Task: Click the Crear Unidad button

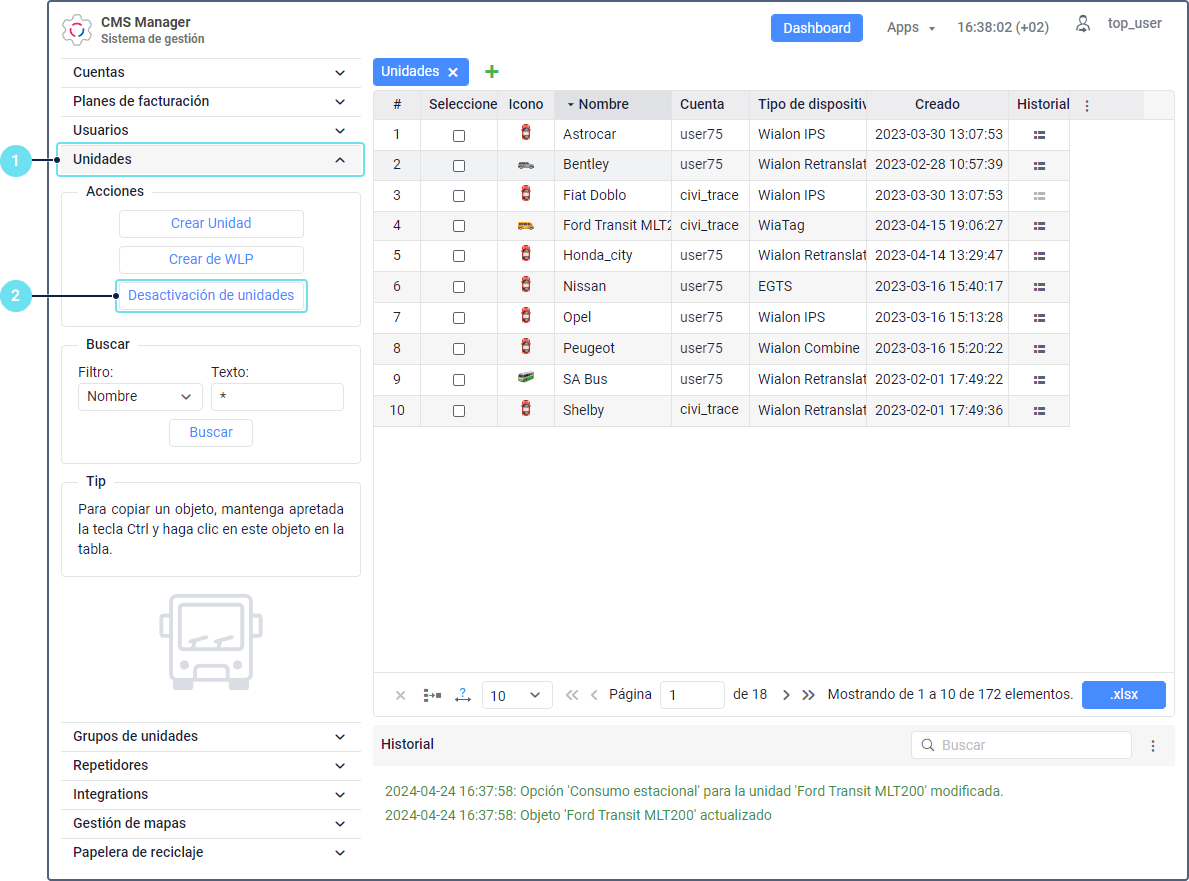Action: coord(211,224)
